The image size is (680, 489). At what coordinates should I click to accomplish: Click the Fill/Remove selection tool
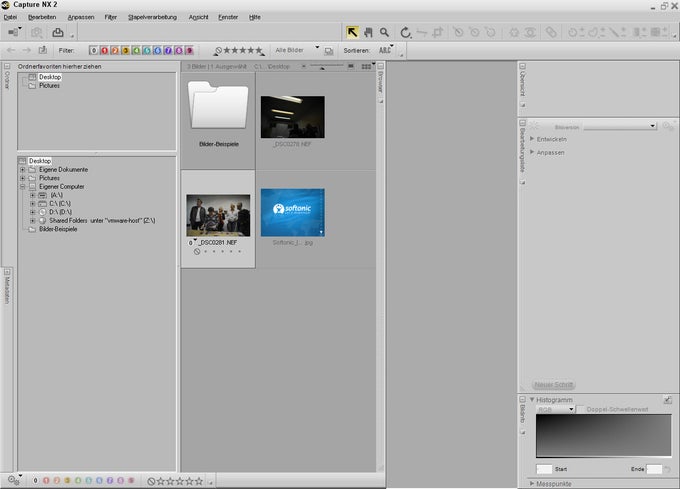pyautogui.click(x=660, y=32)
